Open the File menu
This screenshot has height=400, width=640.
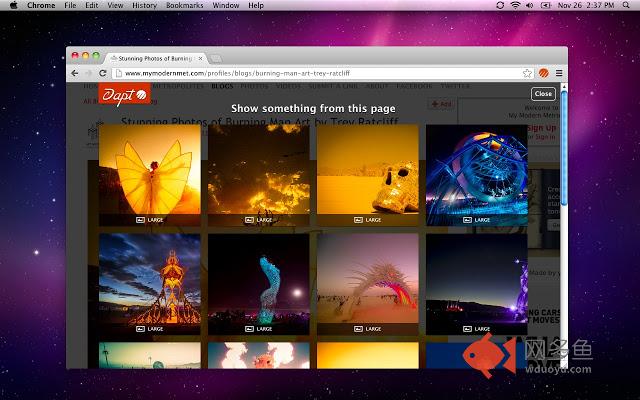coord(70,5)
